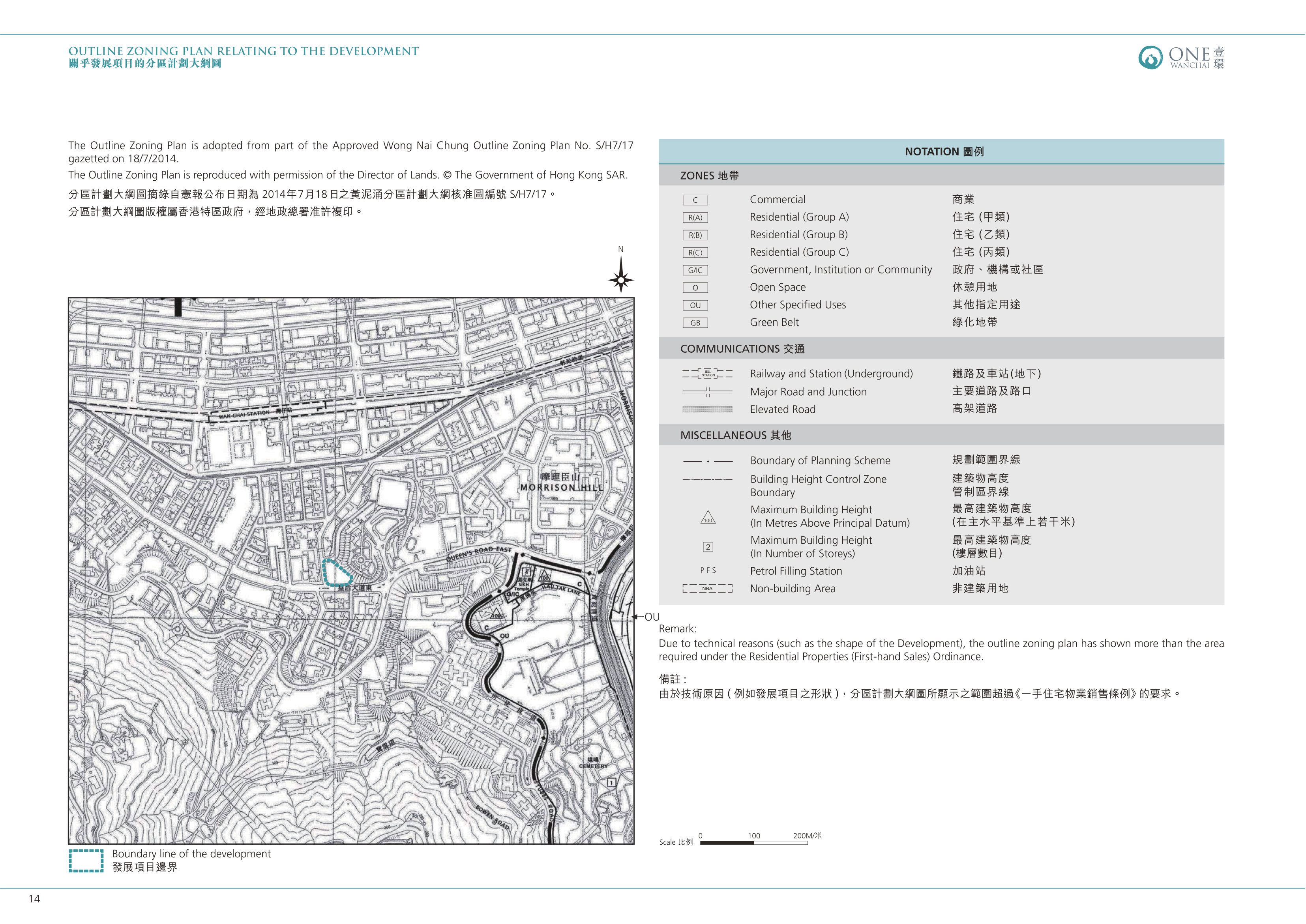Click the Railway and Station Underground symbol

[x=707, y=374]
